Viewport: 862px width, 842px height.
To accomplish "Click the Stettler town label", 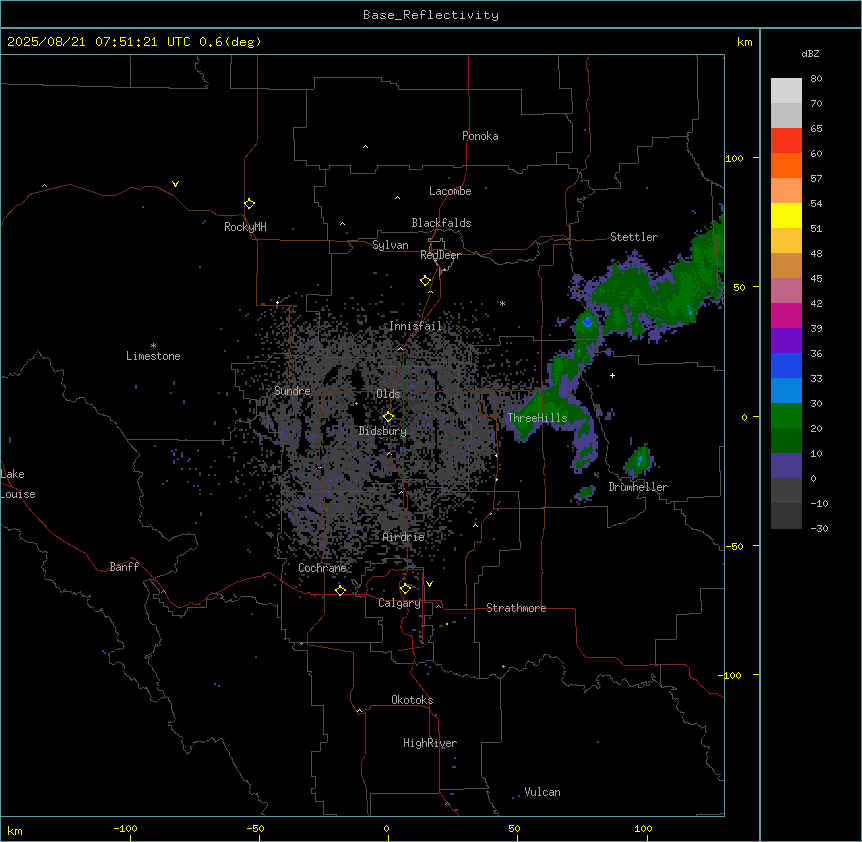I will [634, 237].
